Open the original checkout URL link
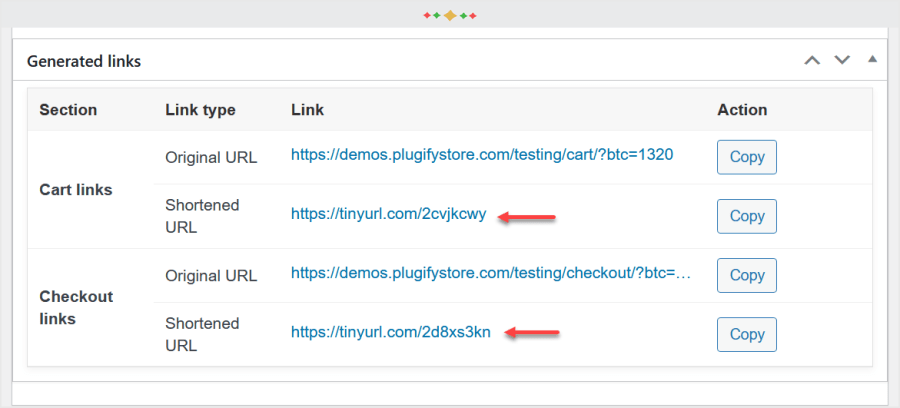The height and width of the screenshot is (408, 900). click(491, 274)
